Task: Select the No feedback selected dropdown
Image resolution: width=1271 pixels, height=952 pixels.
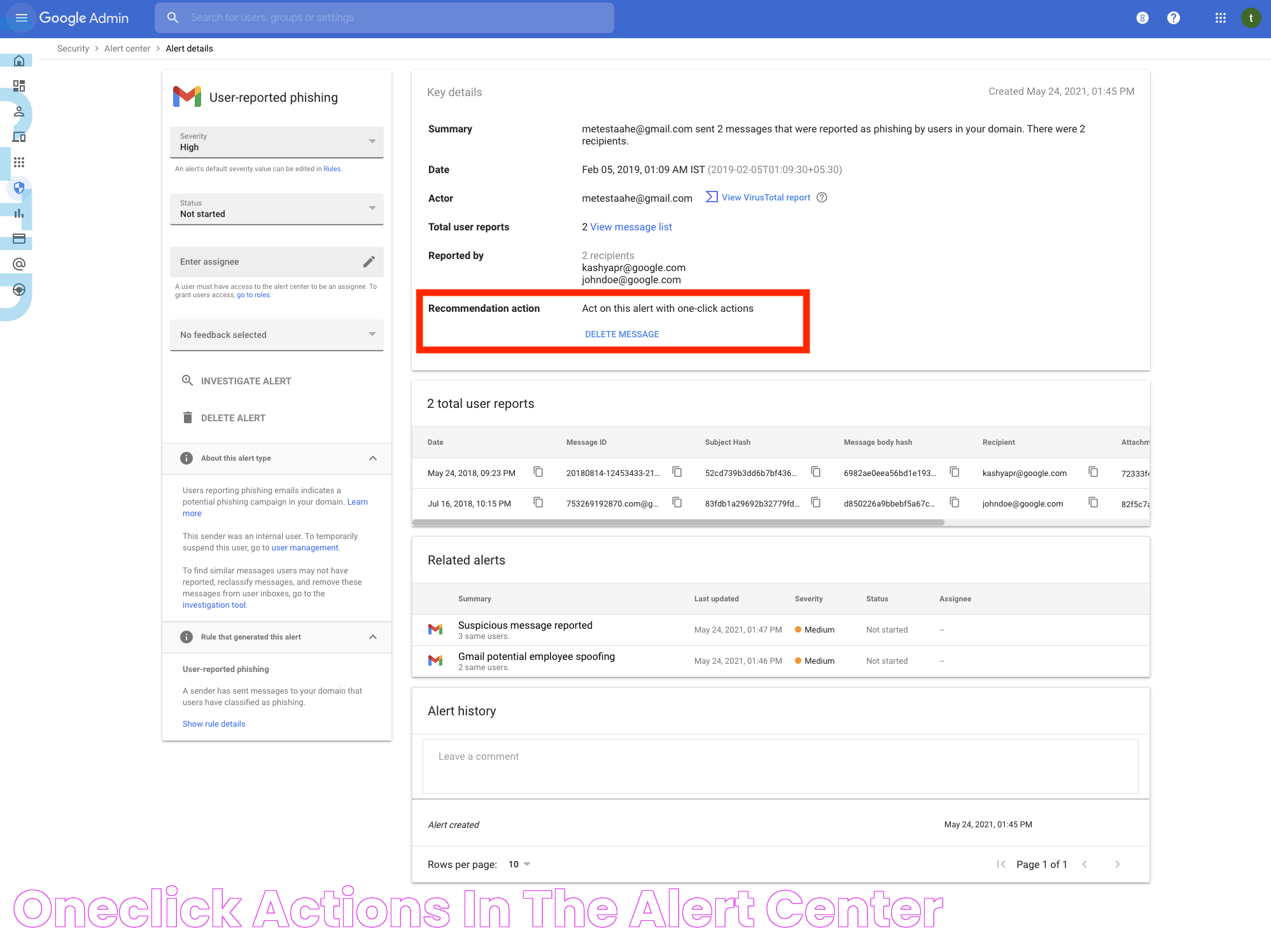Action: pos(275,335)
